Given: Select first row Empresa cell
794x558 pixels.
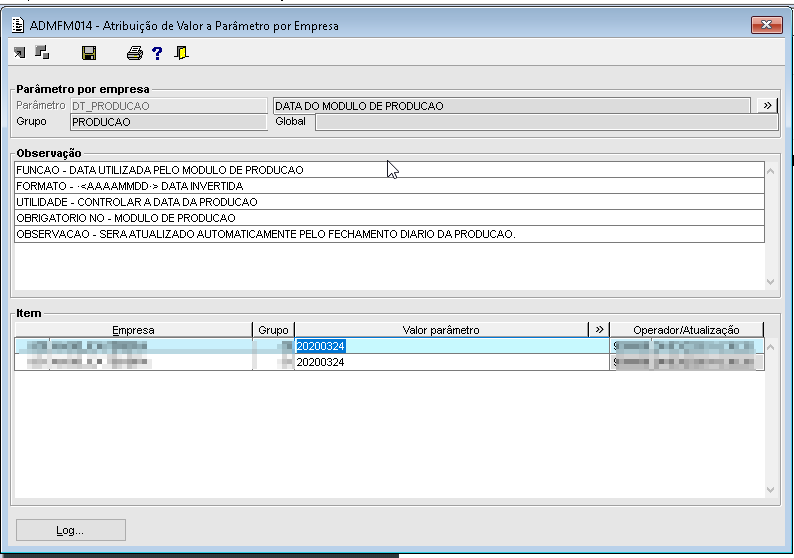Looking at the screenshot, I should 133,346.
